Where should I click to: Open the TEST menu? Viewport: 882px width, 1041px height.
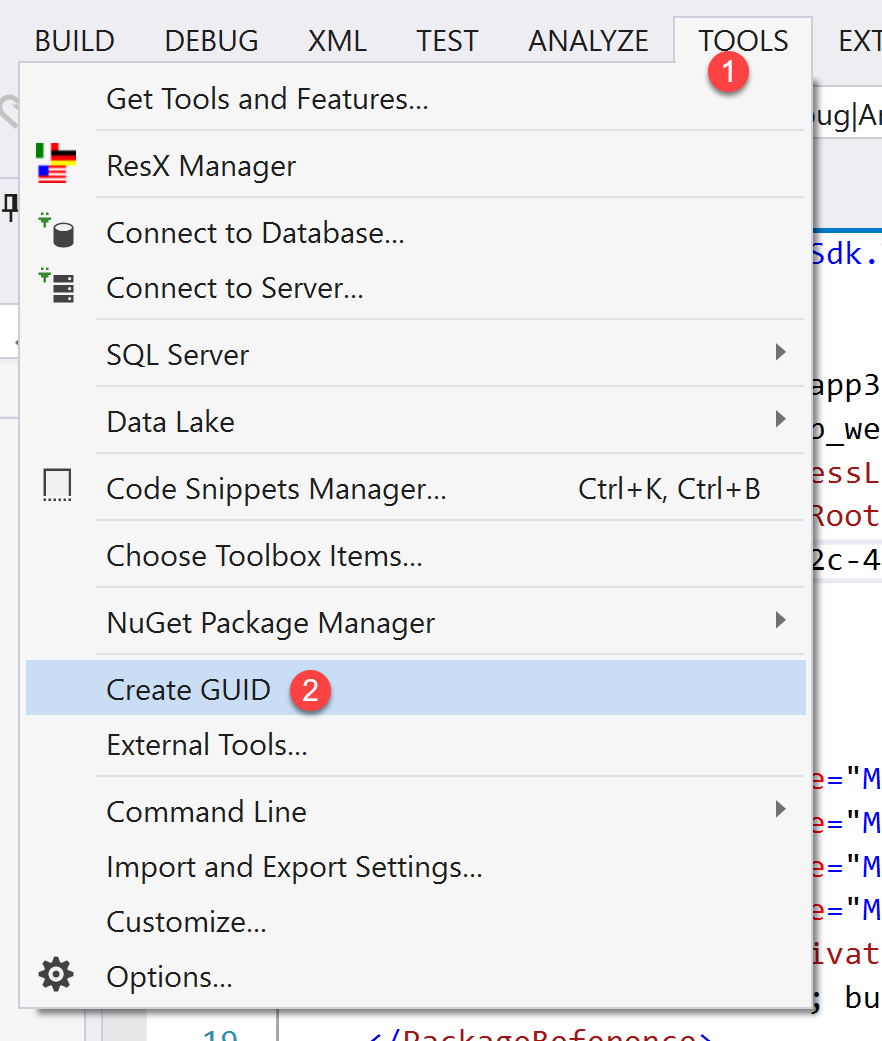pos(447,41)
